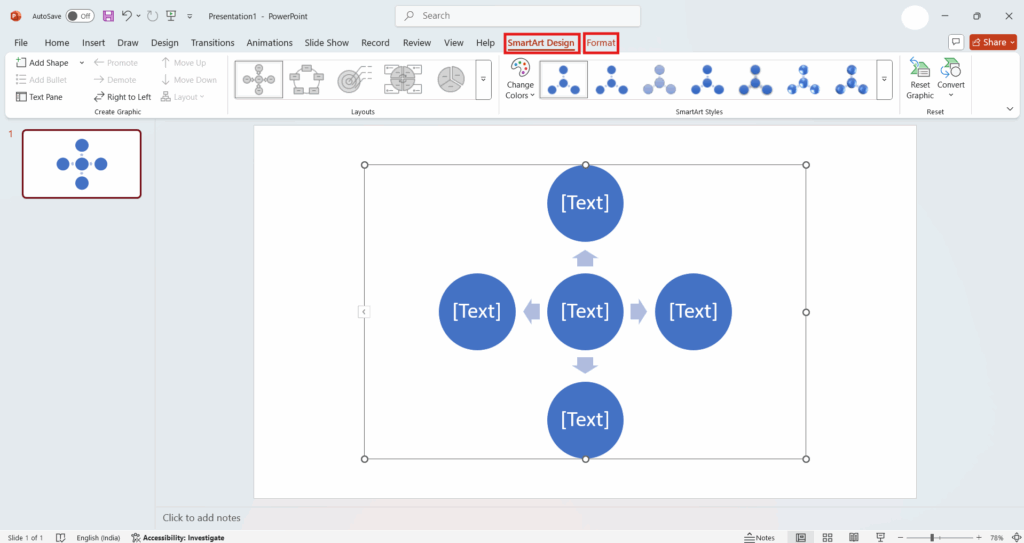The height and width of the screenshot is (543, 1024).
Task: Select slide 1 thumbnail in panel
Action: (82, 164)
